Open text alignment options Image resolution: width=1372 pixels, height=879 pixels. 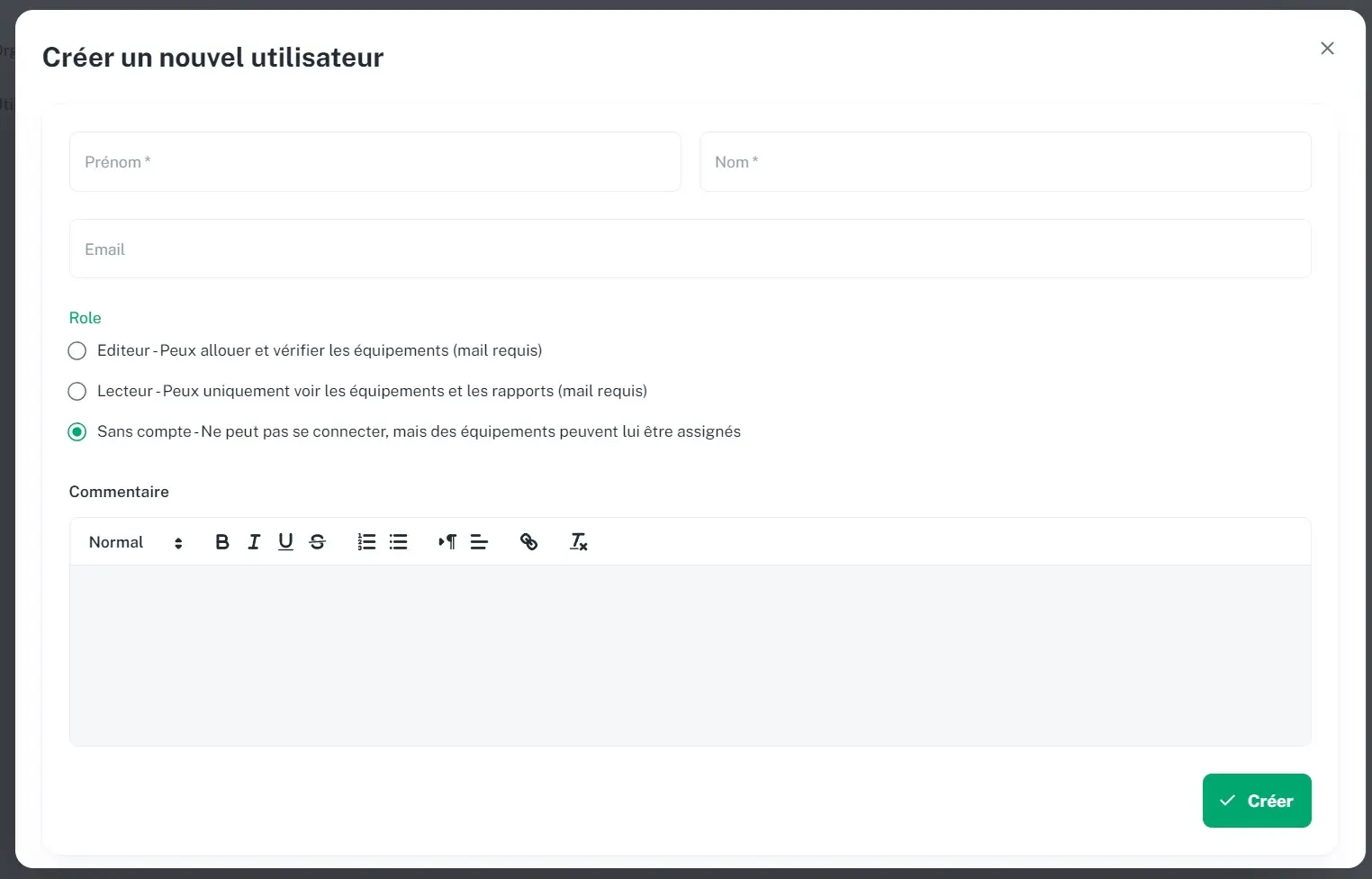[479, 542]
